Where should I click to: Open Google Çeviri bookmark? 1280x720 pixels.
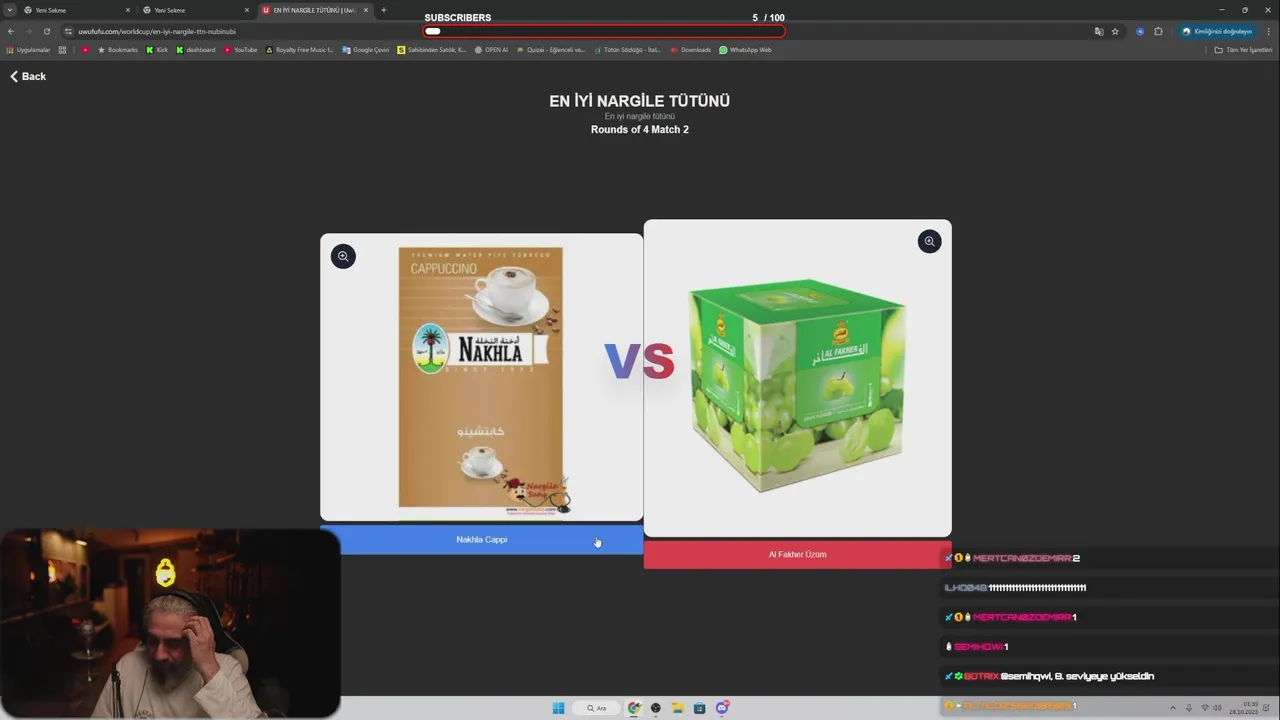pyautogui.click(x=365, y=50)
